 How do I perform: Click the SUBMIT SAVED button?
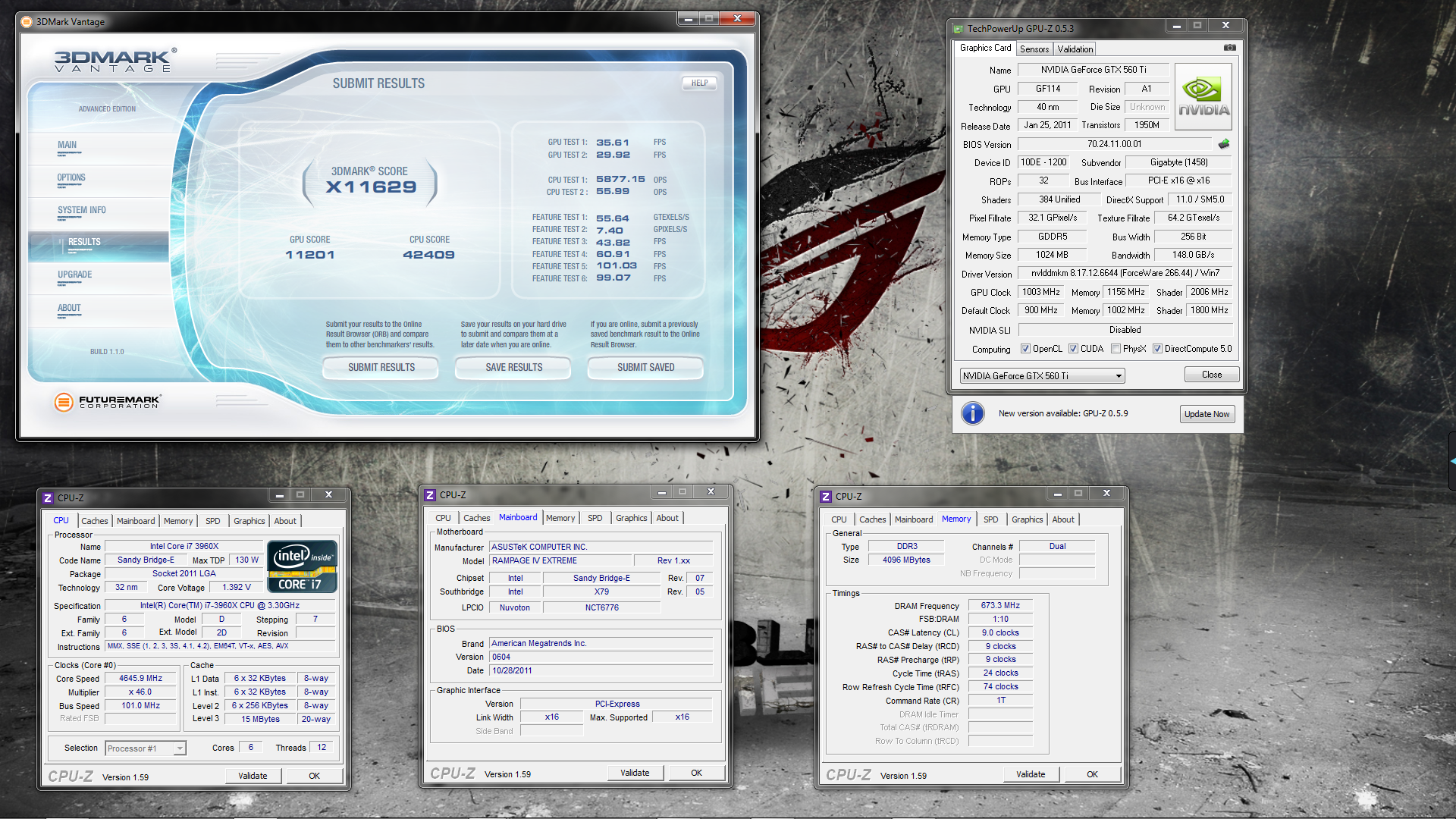(646, 368)
